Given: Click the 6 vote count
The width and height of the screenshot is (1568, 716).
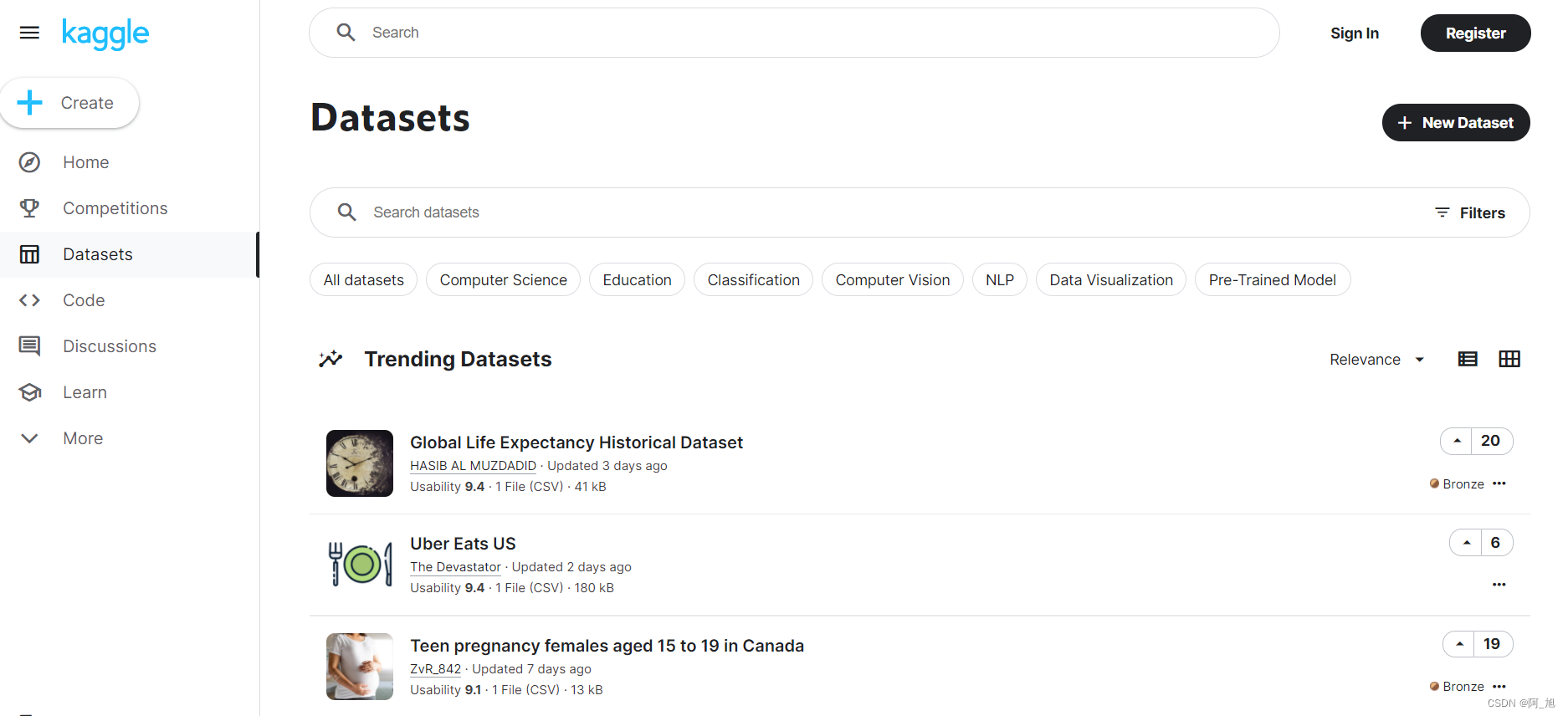Looking at the screenshot, I should [1495, 543].
